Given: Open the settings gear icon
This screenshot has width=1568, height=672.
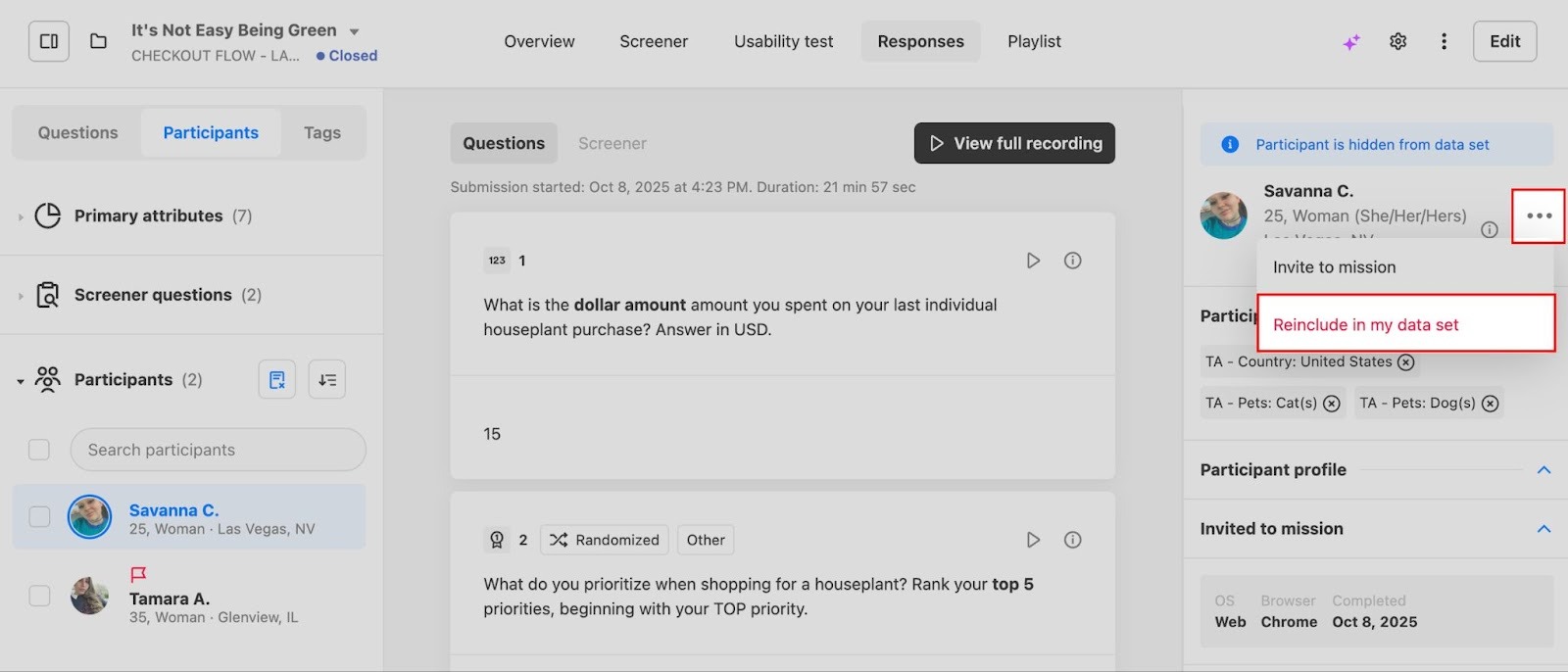Looking at the screenshot, I should (1398, 41).
